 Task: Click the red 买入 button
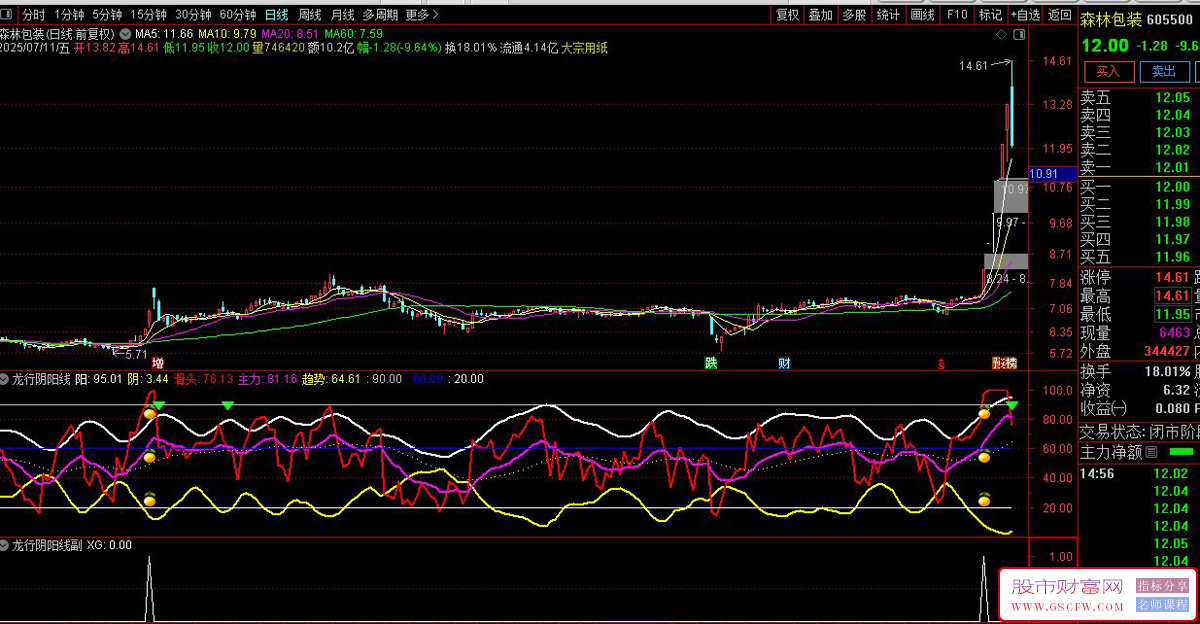coord(1108,72)
